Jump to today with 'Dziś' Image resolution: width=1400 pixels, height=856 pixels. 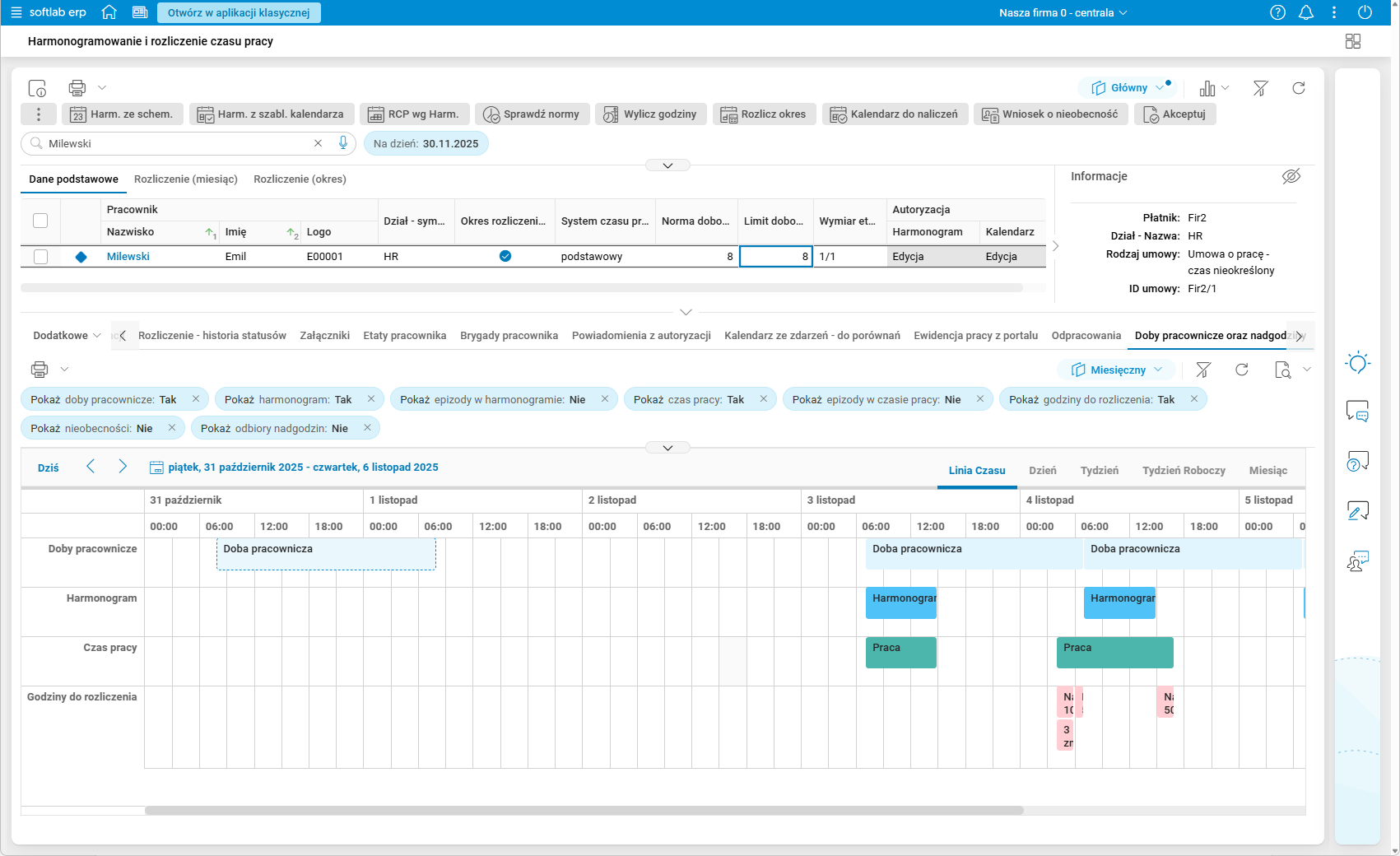49,468
